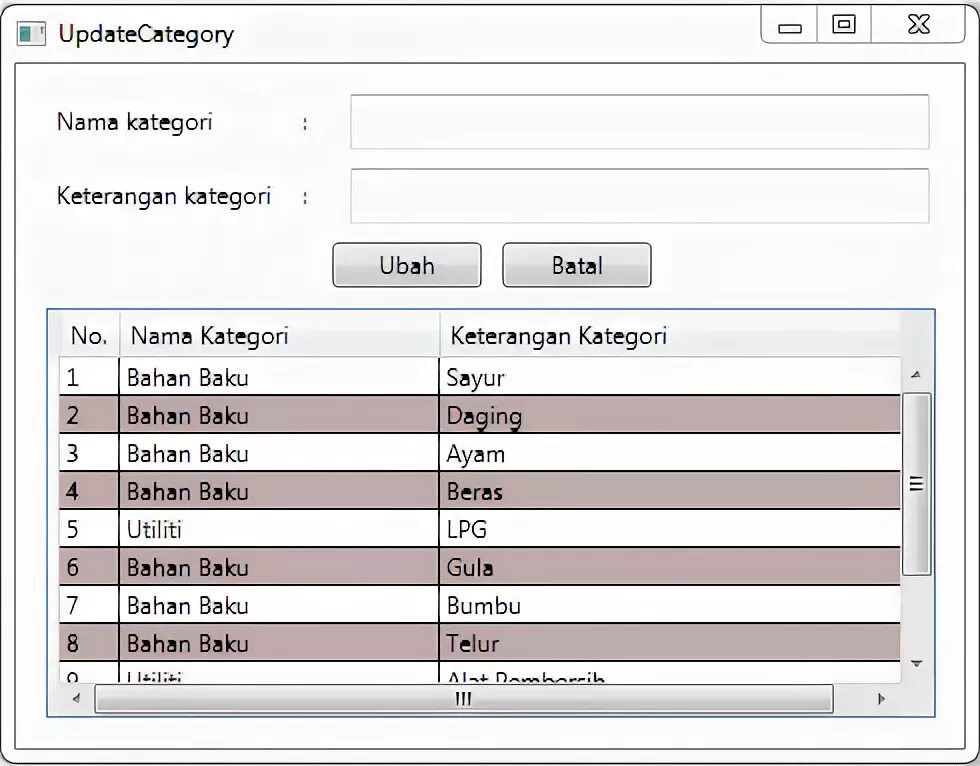Click the horizontal scroll left arrow
The height and width of the screenshot is (766, 980).
tap(76, 699)
